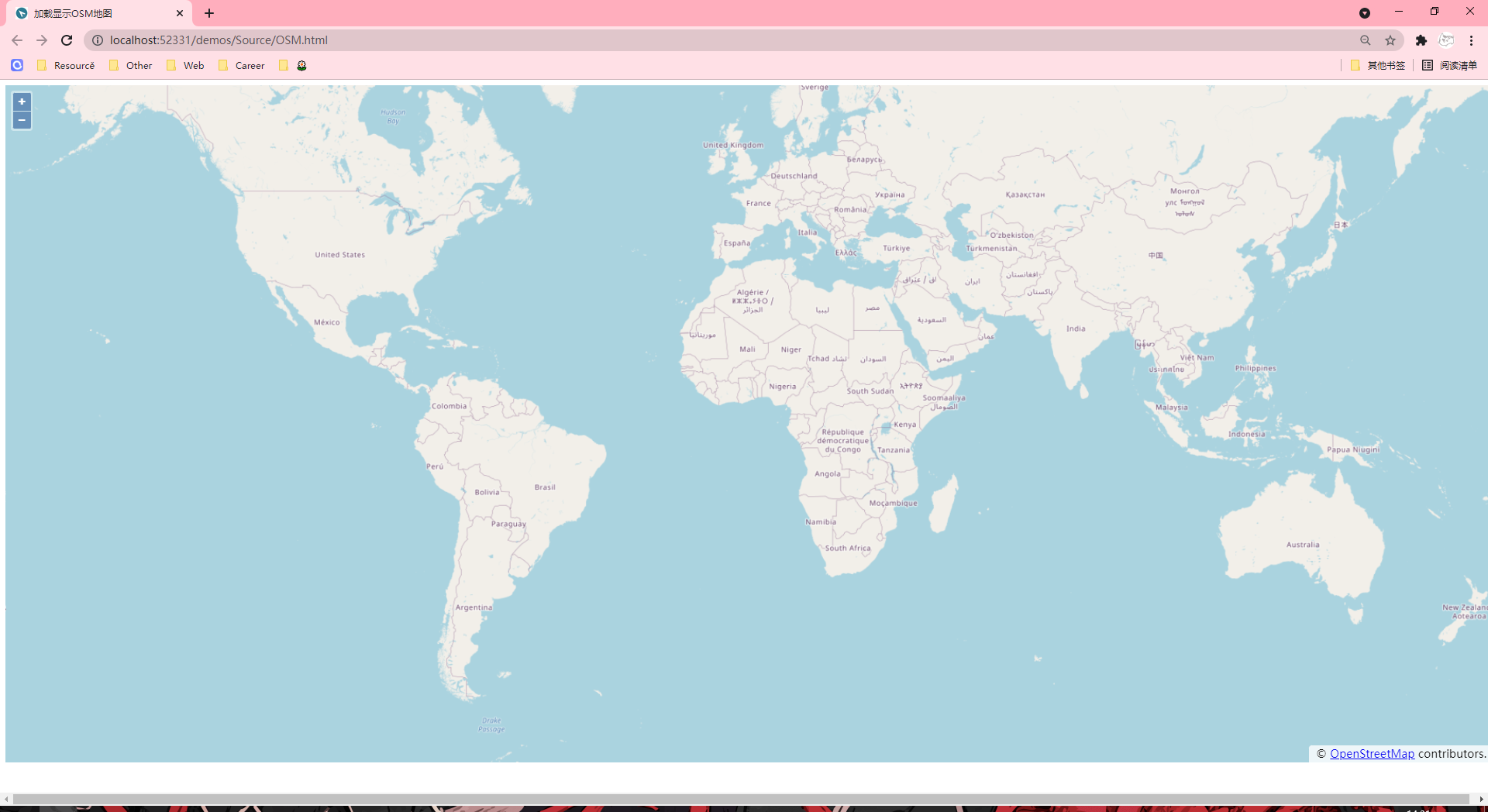Zoom out using the map's − control
The image size is (1488, 812).
(x=21, y=120)
